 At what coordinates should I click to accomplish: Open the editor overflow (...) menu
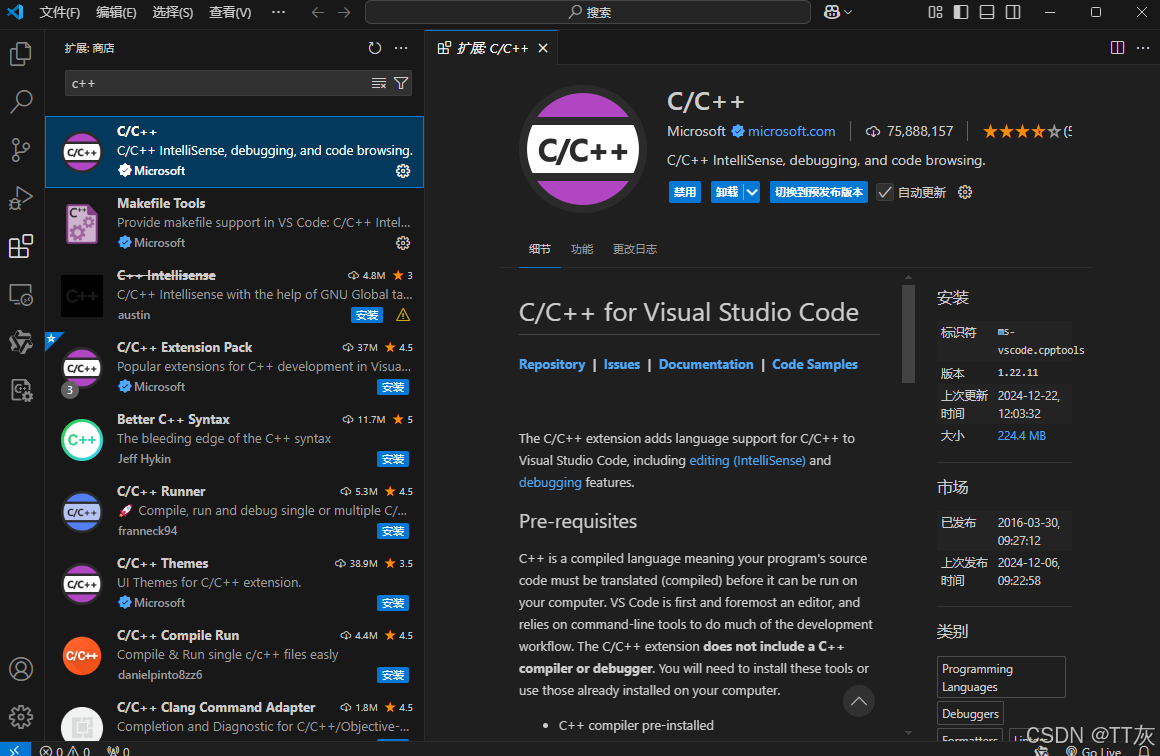[1143, 47]
